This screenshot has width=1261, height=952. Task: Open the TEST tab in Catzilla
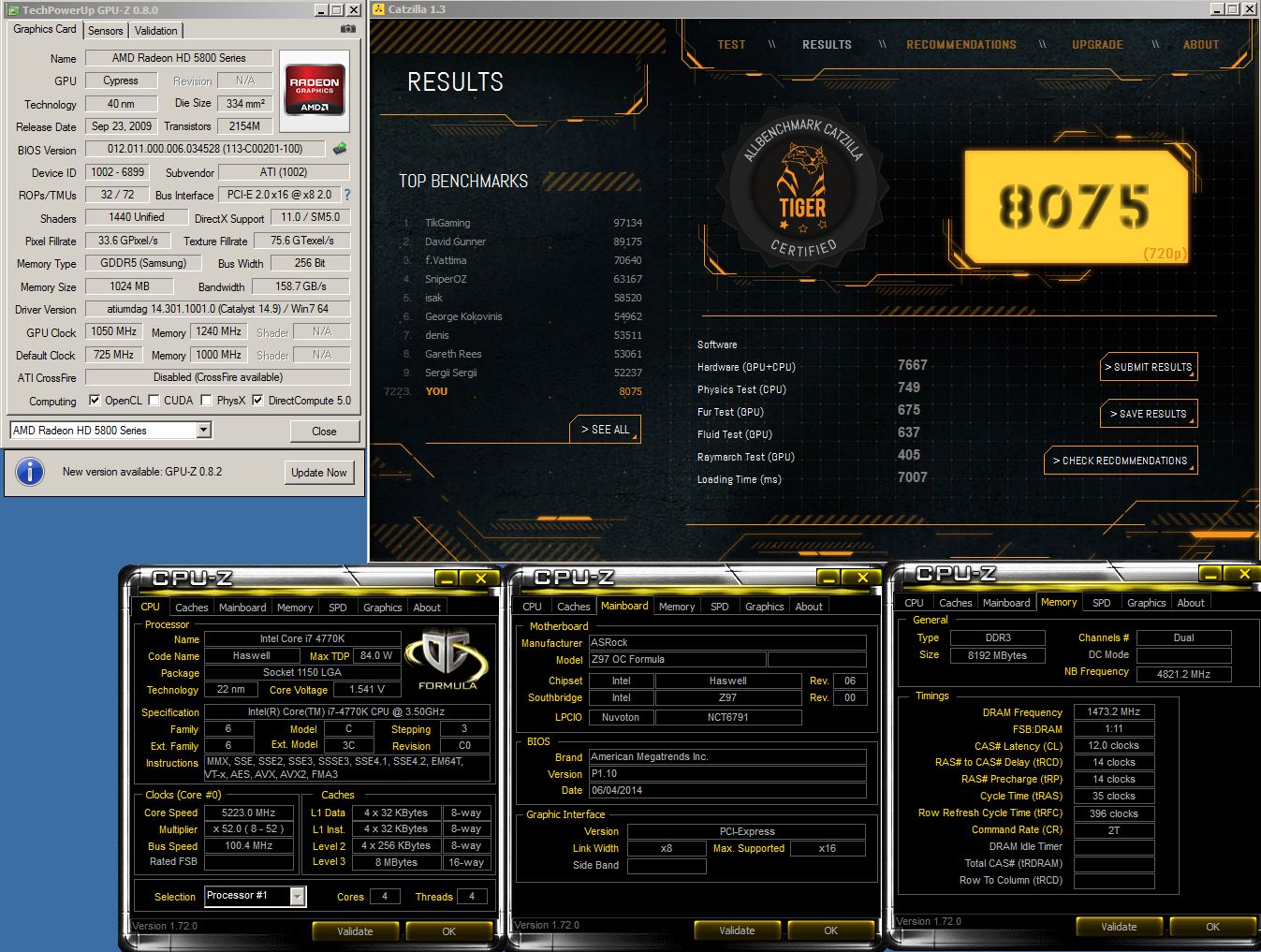(732, 45)
